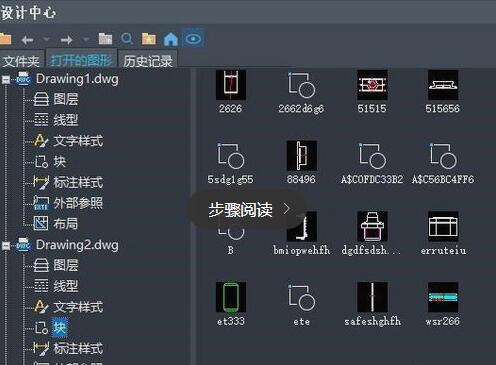The width and height of the screenshot is (496, 365).
Task: Click block icon 2662d6g6
Action: [301, 85]
